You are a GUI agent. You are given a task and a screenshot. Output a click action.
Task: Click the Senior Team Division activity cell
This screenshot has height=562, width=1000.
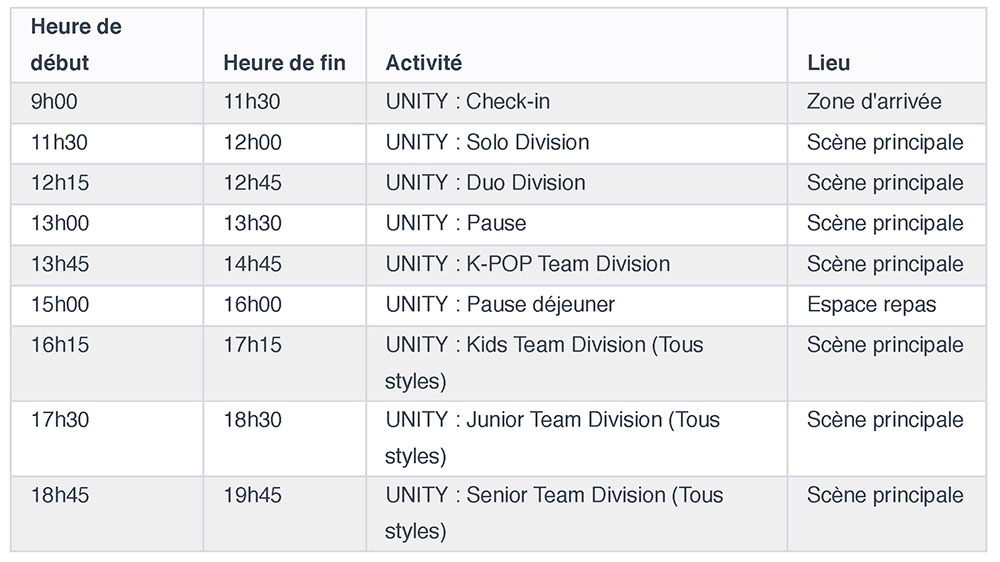pyautogui.click(x=554, y=512)
